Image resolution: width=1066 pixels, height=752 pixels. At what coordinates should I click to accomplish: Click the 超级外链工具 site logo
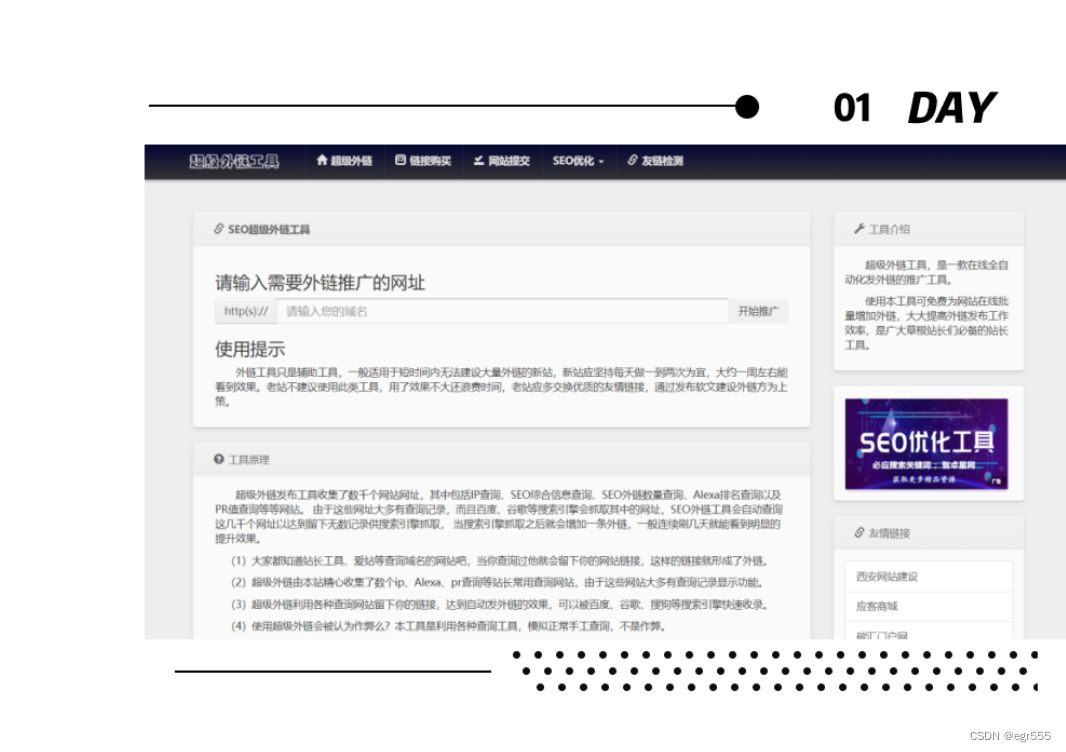tap(232, 162)
